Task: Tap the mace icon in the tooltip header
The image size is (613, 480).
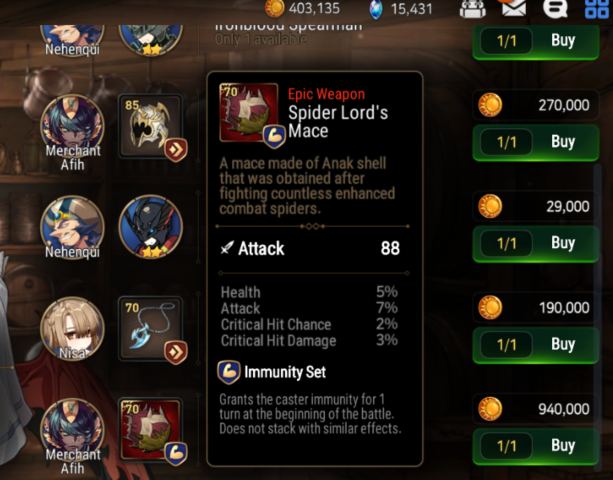Action: (x=249, y=112)
